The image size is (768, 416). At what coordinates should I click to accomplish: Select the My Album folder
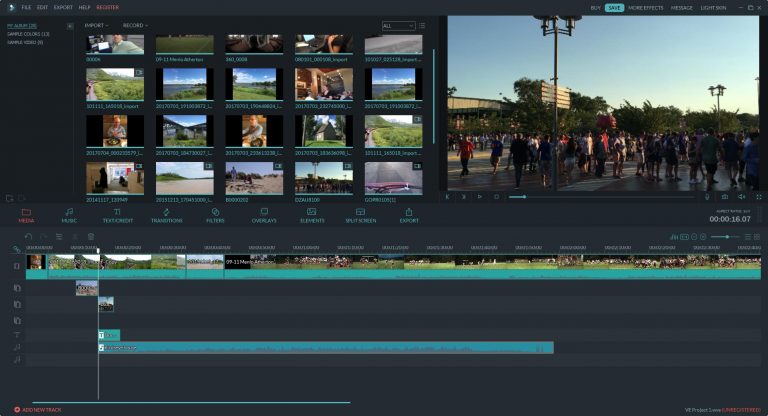point(22,25)
